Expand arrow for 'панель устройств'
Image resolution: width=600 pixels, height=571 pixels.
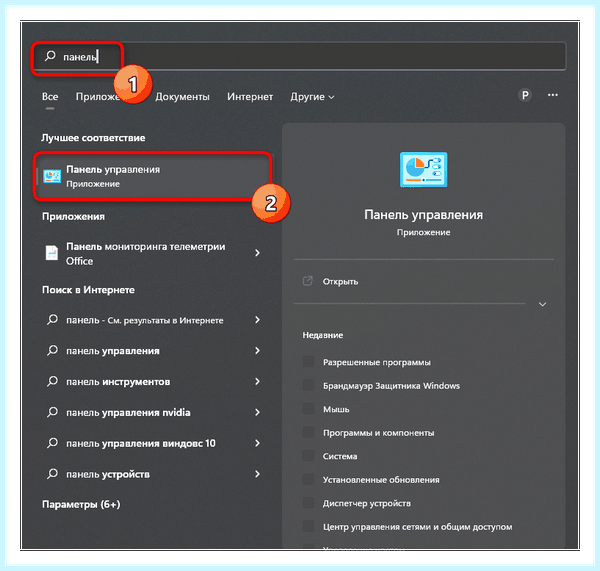coord(258,474)
